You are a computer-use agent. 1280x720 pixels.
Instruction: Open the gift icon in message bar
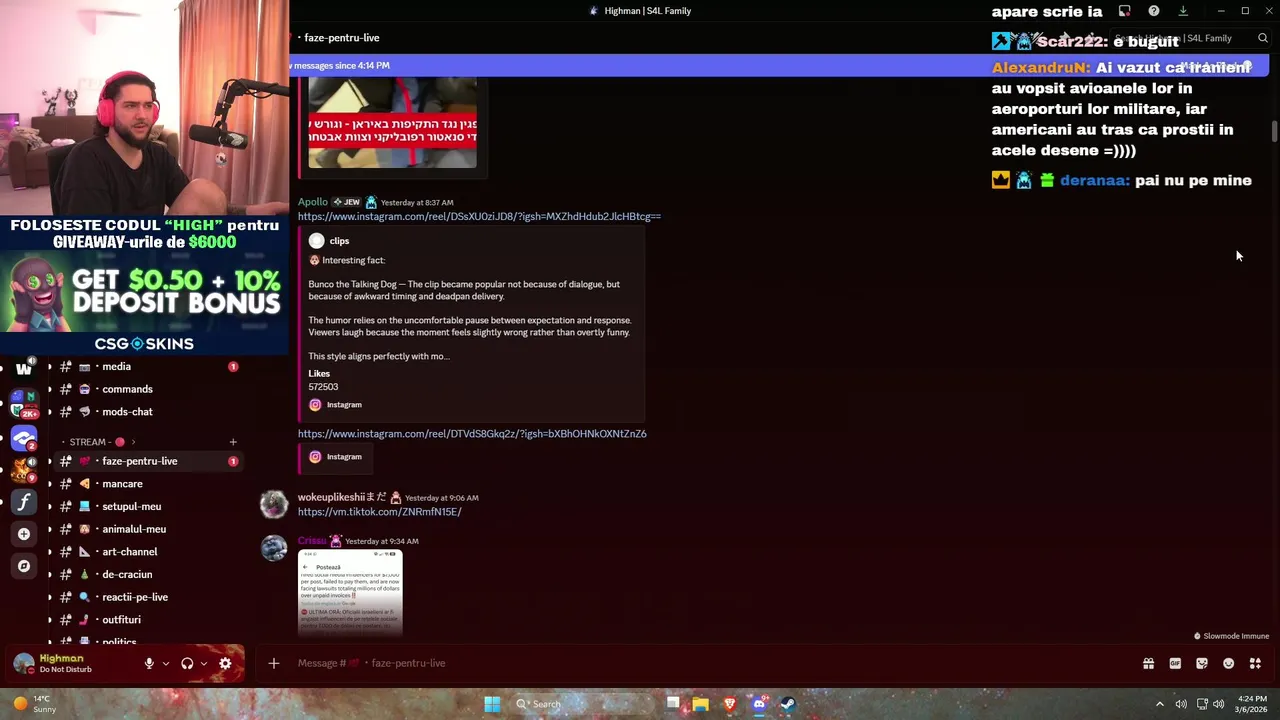pos(1148,663)
